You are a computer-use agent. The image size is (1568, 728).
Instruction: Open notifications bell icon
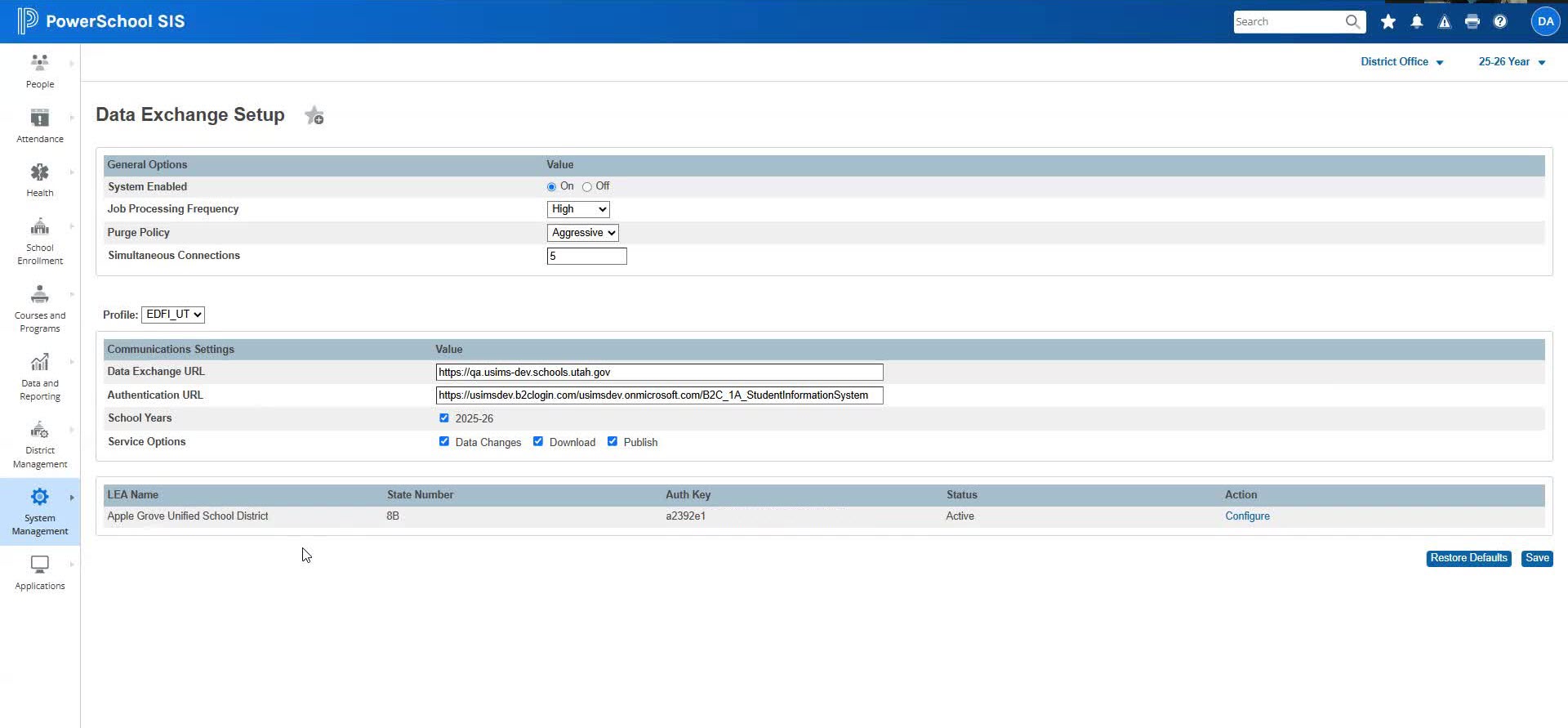coord(1417,22)
